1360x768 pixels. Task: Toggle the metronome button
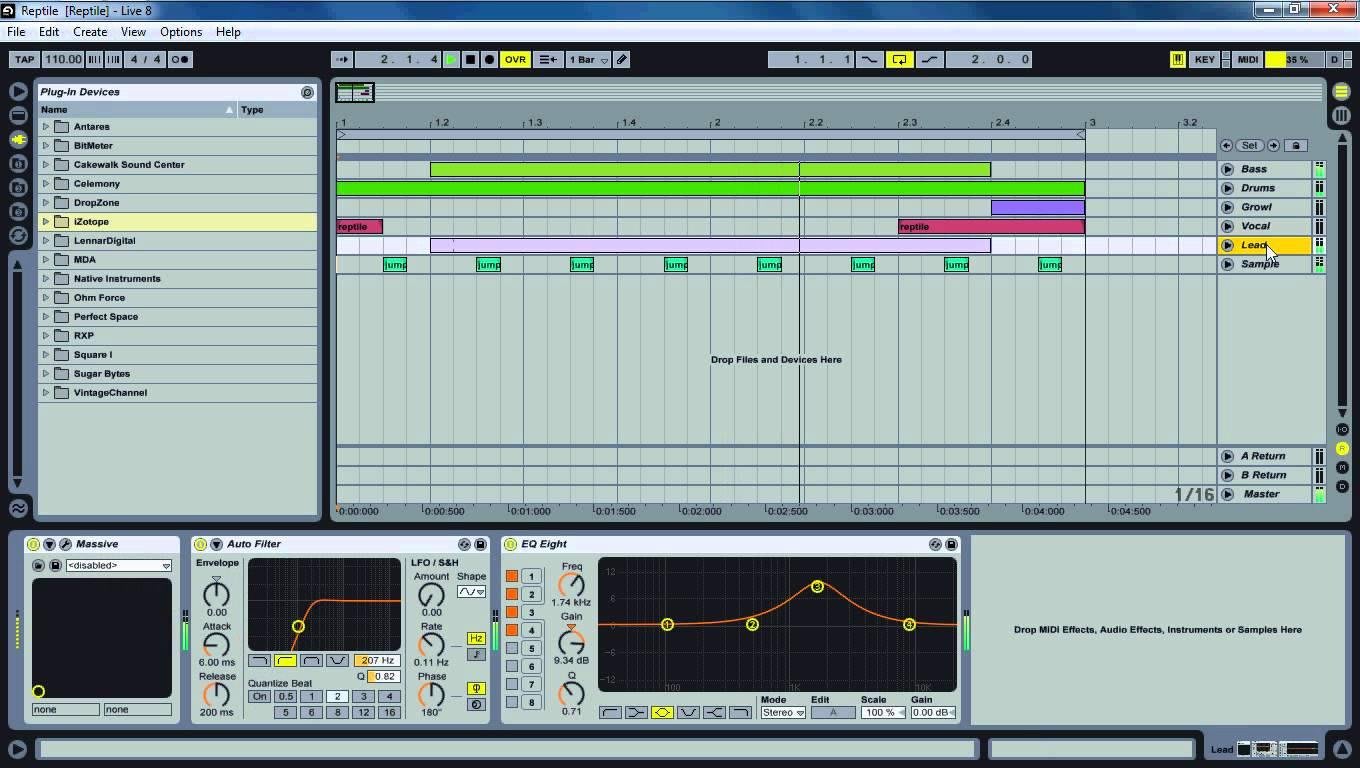click(x=181, y=60)
